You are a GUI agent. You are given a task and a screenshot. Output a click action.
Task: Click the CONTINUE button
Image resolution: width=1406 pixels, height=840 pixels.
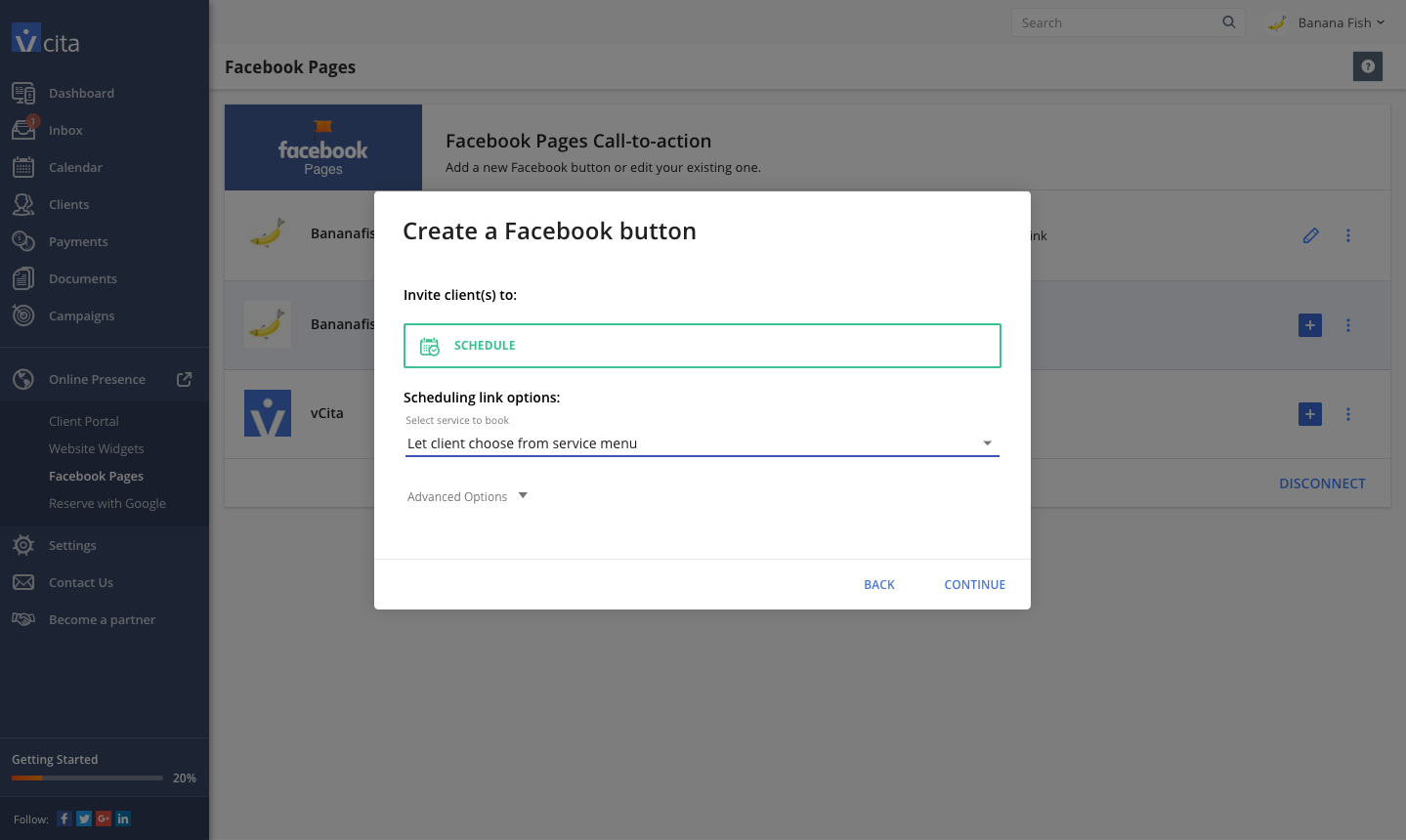(x=974, y=584)
